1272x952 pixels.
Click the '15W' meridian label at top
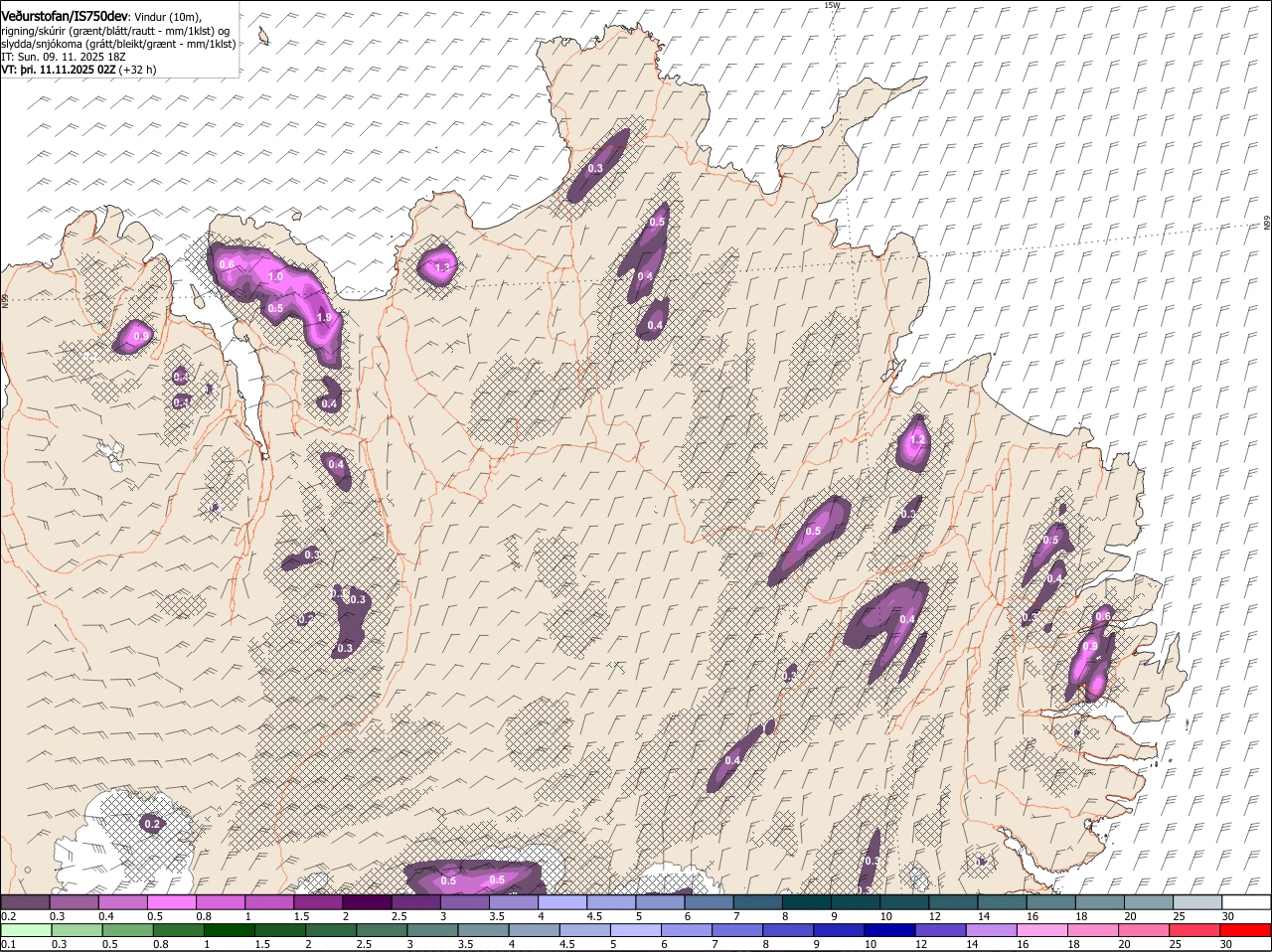coord(832,5)
